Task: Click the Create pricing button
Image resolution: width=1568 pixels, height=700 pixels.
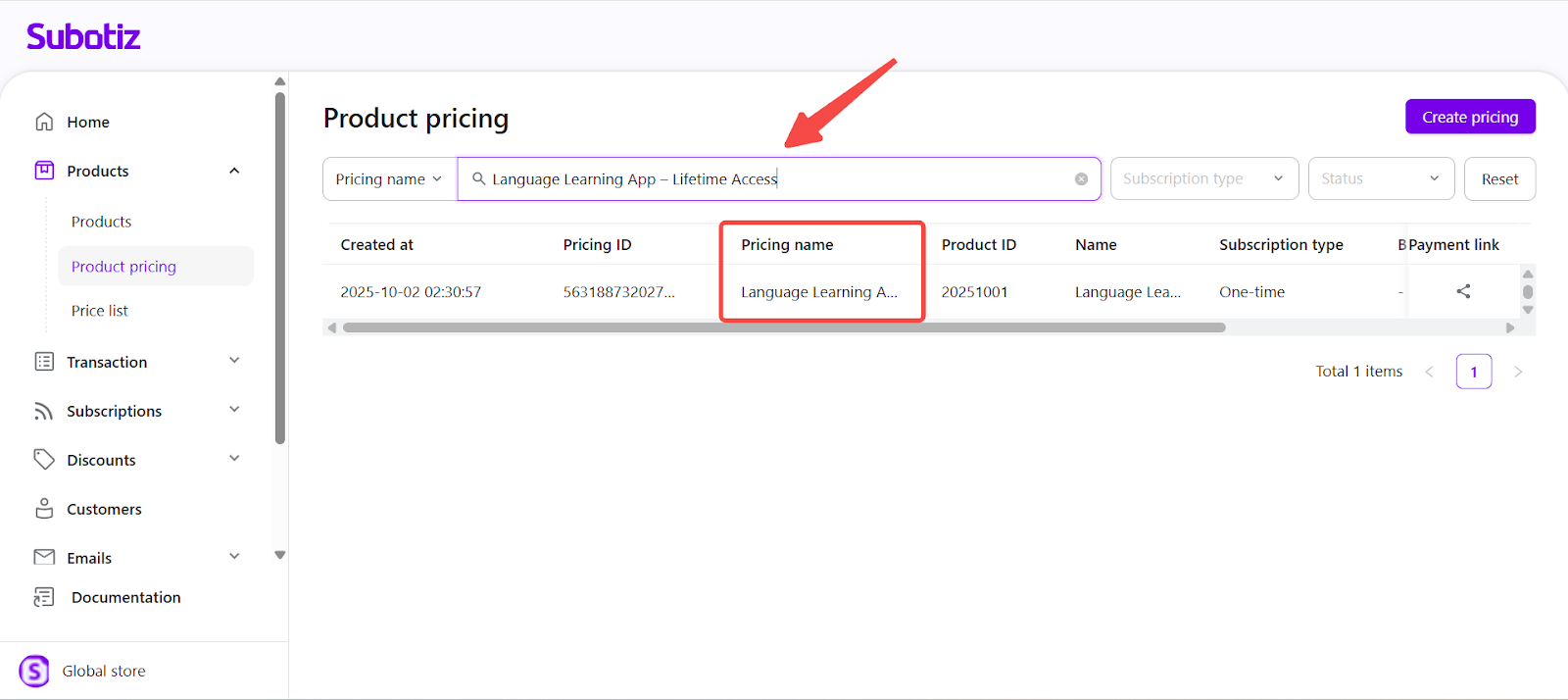Action: pyautogui.click(x=1469, y=117)
